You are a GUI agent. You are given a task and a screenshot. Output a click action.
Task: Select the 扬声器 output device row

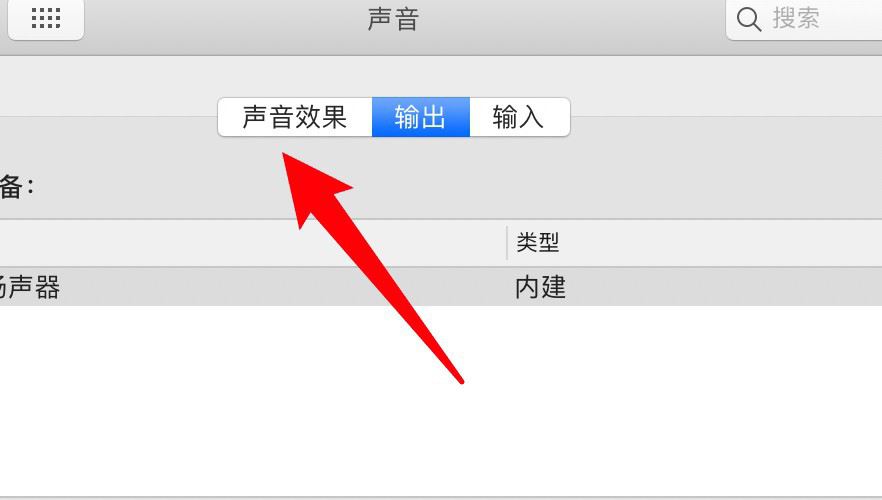[x=441, y=287]
